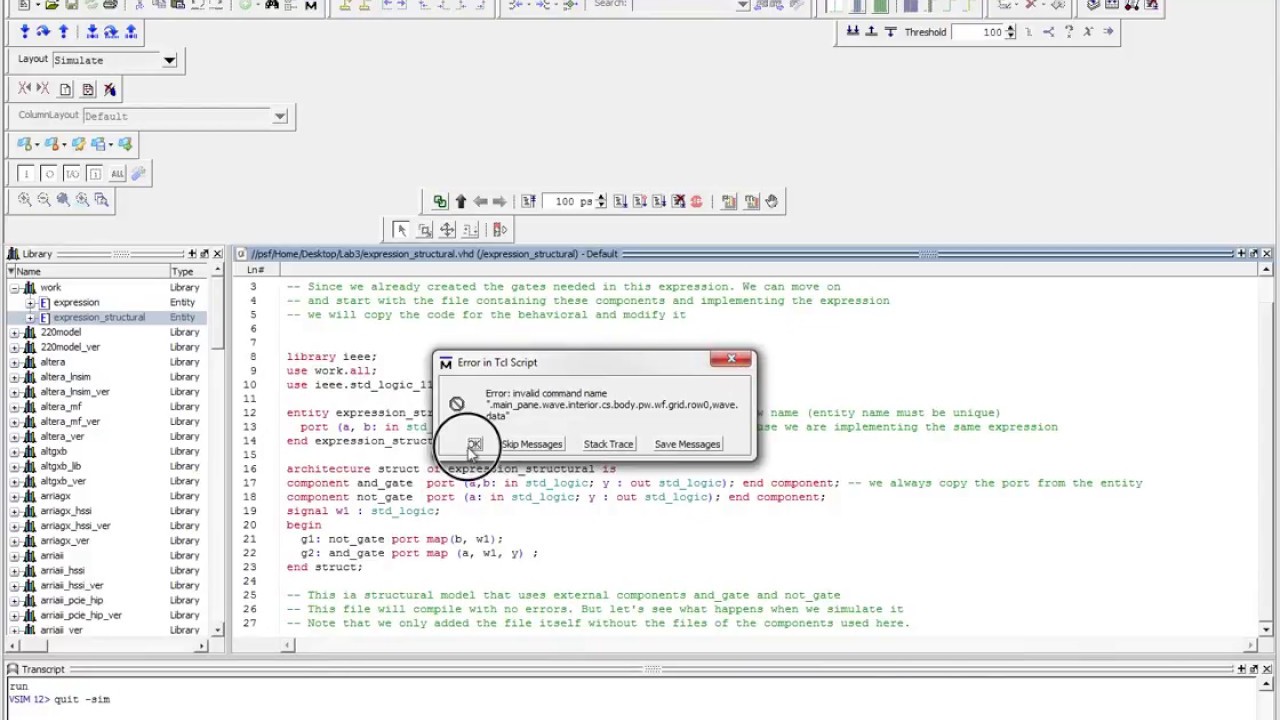1280x720 pixels.
Task: Close the Error in Tcl Script dialog
Action: click(x=731, y=358)
